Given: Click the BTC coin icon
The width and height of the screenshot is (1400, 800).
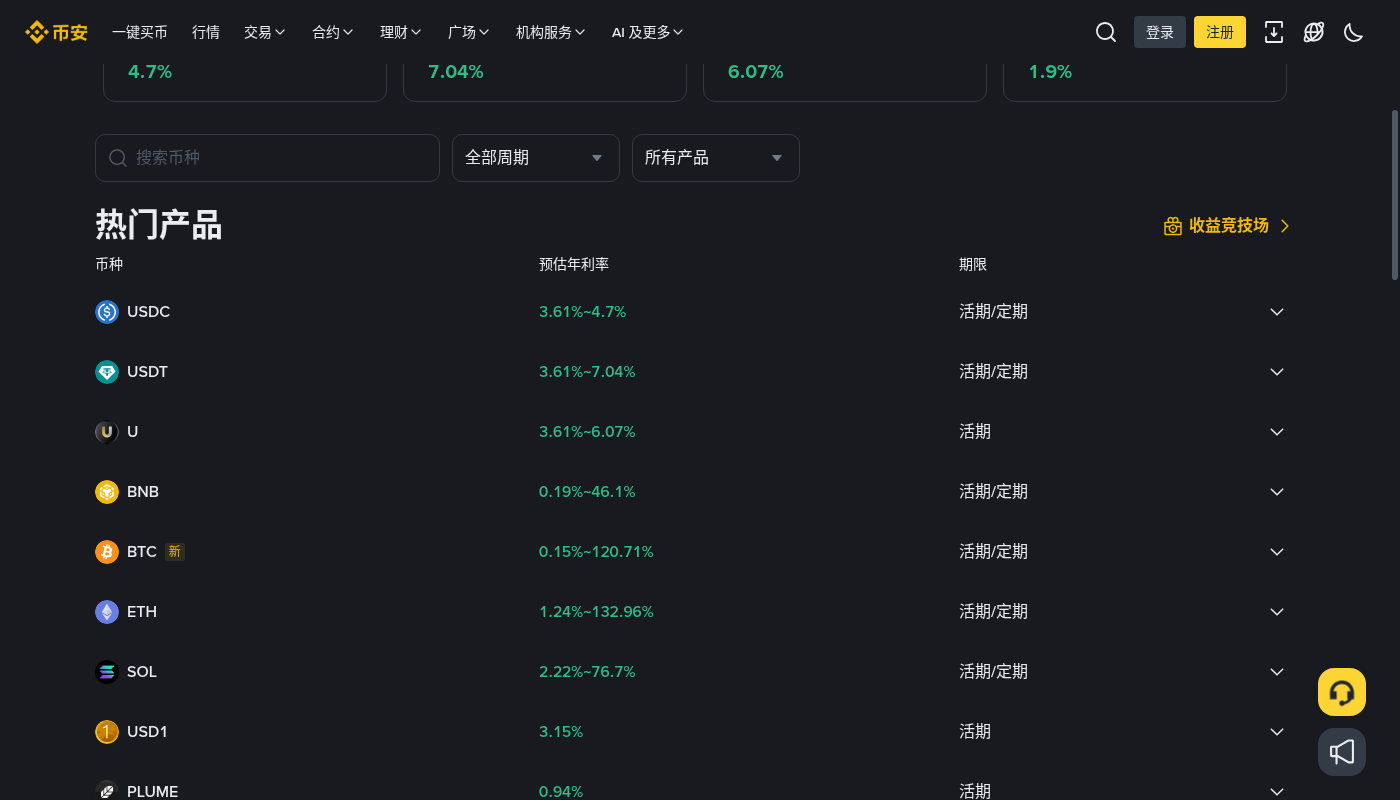Looking at the screenshot, I should [107, 552].
